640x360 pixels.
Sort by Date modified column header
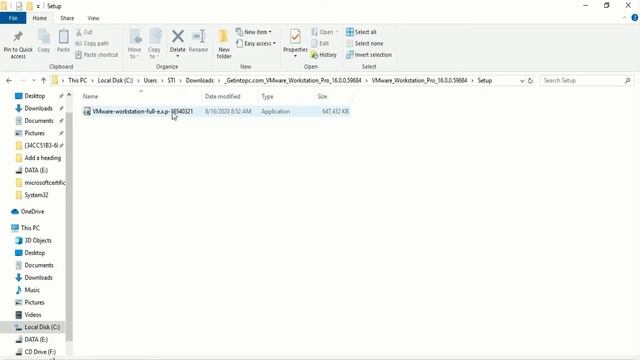click(x=222, y=97)
